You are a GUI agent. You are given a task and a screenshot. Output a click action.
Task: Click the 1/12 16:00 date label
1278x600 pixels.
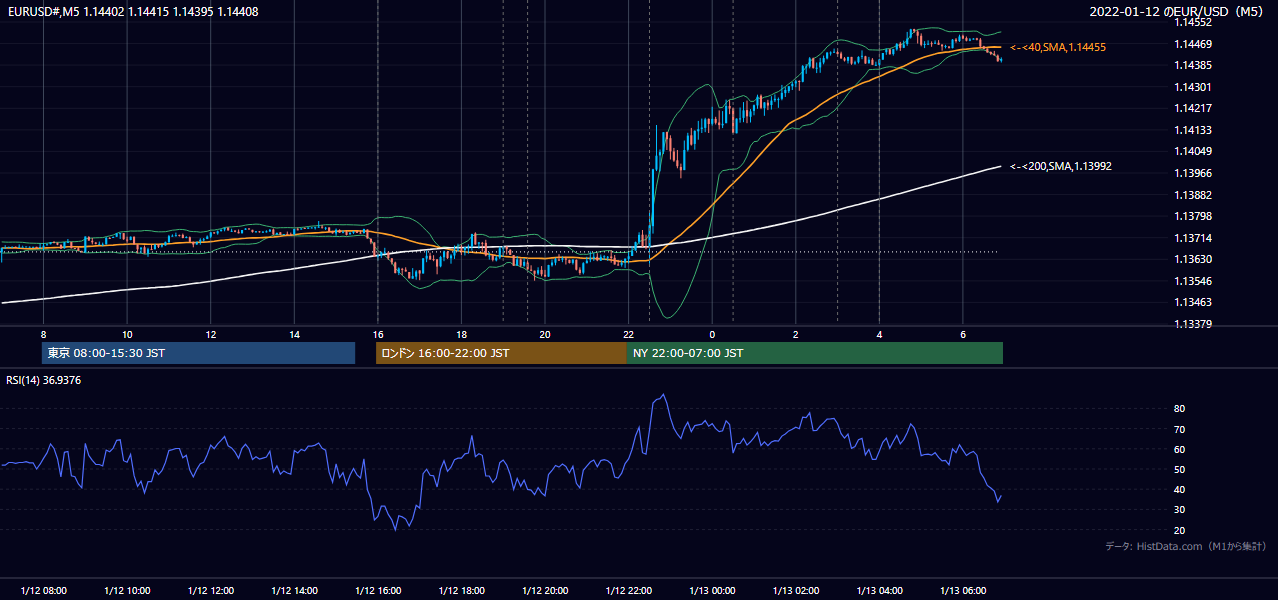378,590
